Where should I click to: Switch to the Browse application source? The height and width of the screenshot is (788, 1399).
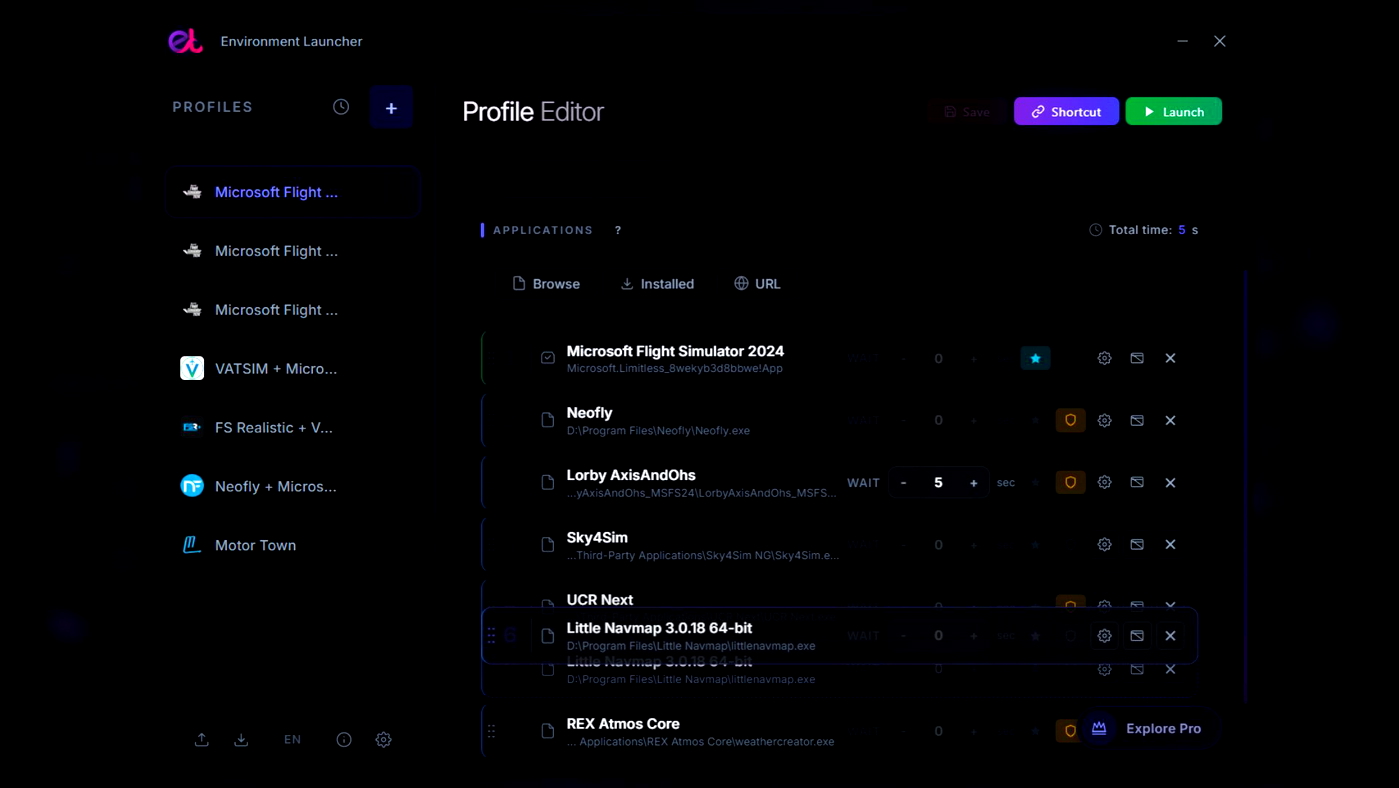(x=546, y=284)
